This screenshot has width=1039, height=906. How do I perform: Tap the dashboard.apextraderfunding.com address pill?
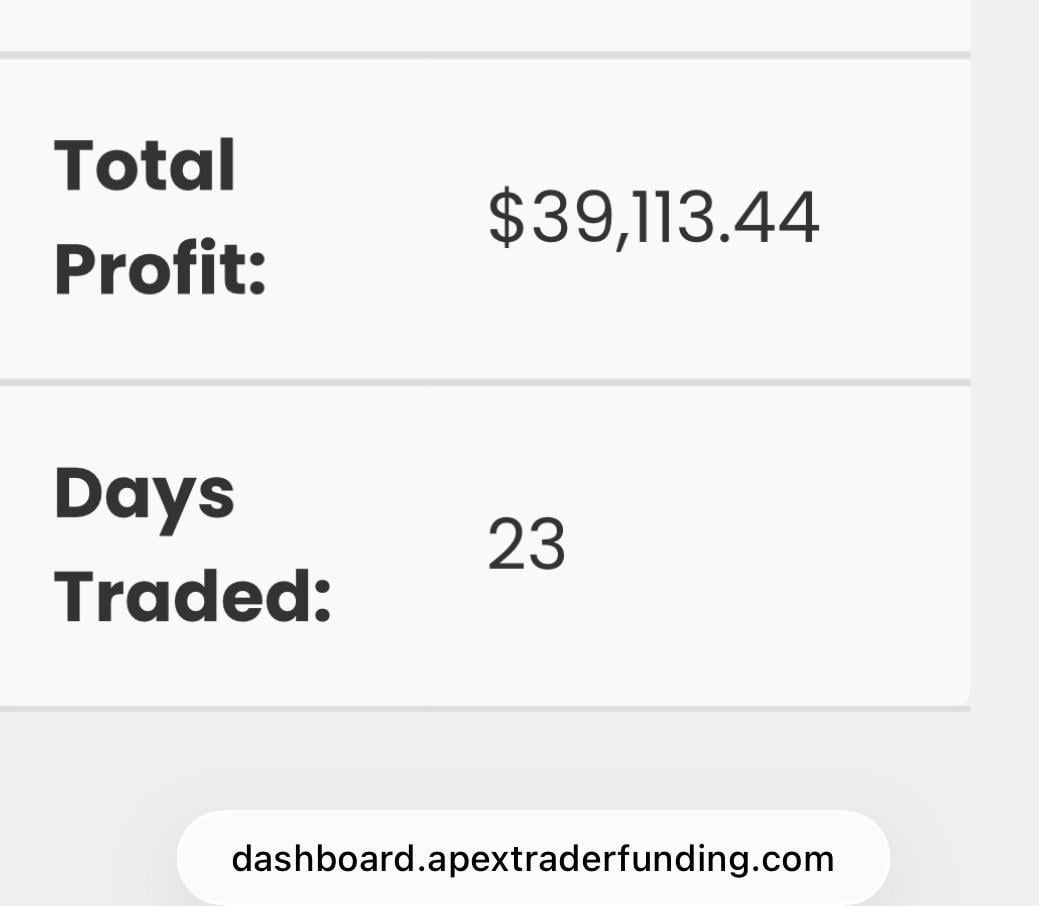point(532,858)
